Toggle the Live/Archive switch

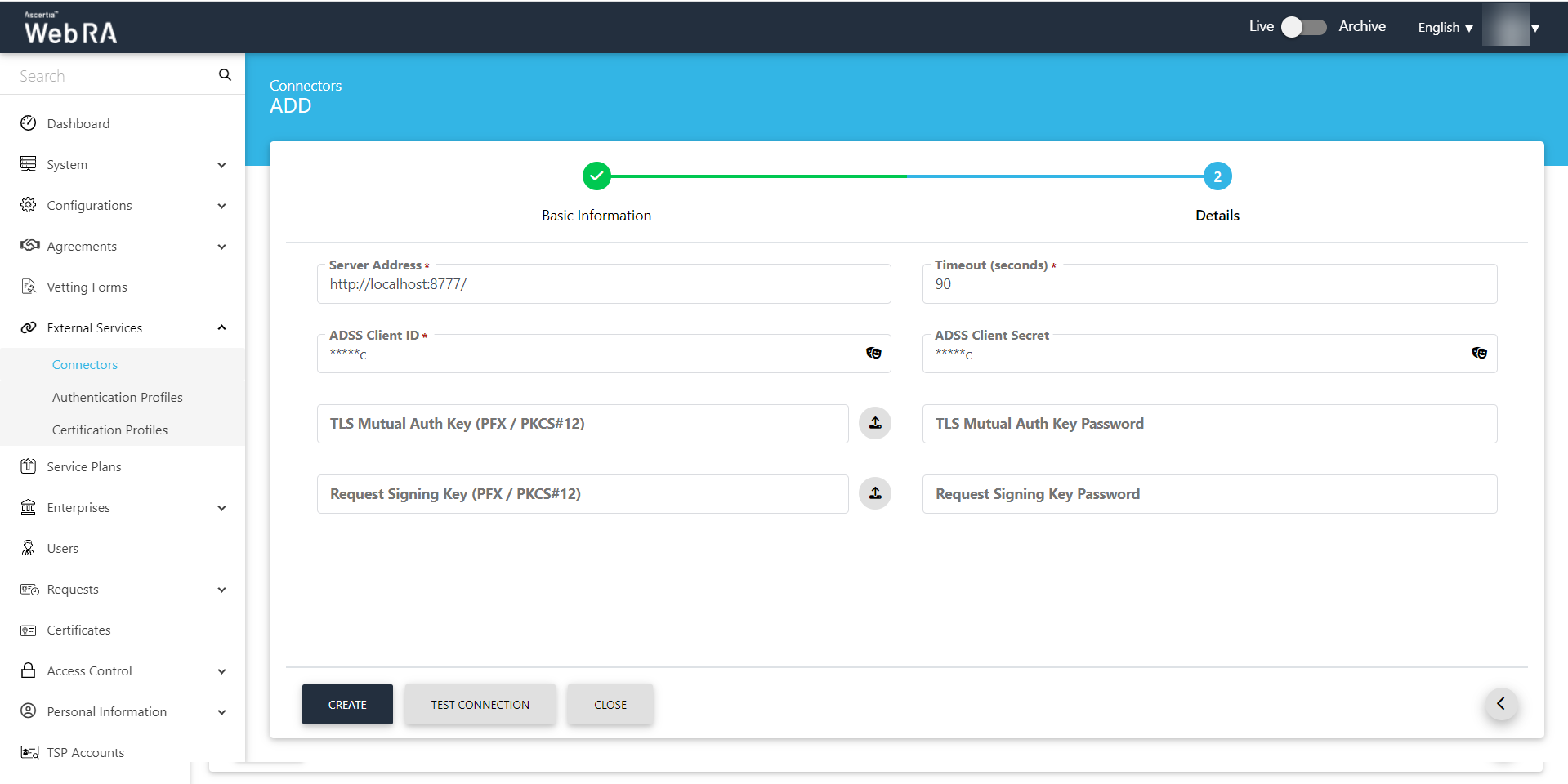[x=1303, y=27]
